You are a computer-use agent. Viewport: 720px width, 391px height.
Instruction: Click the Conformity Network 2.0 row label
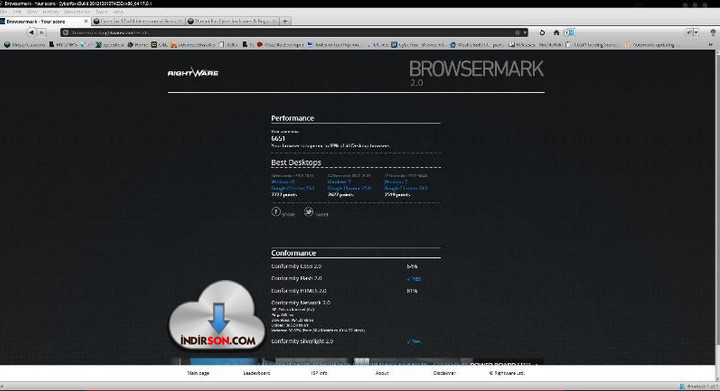pos(301,303)
